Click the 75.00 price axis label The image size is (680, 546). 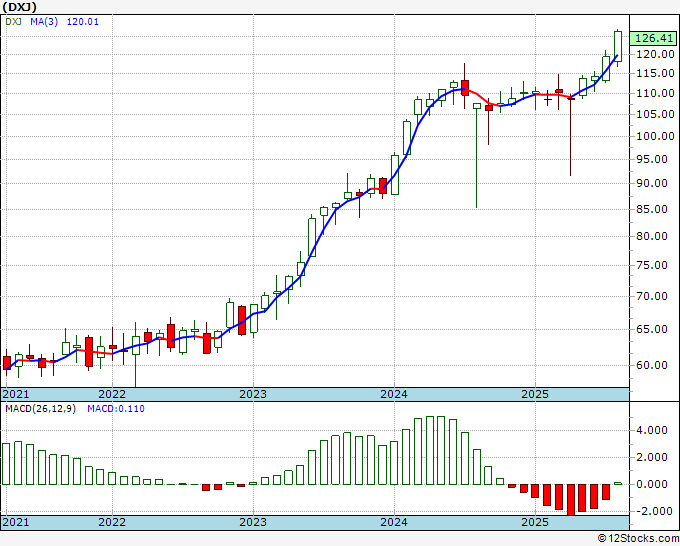click(652, 265)
